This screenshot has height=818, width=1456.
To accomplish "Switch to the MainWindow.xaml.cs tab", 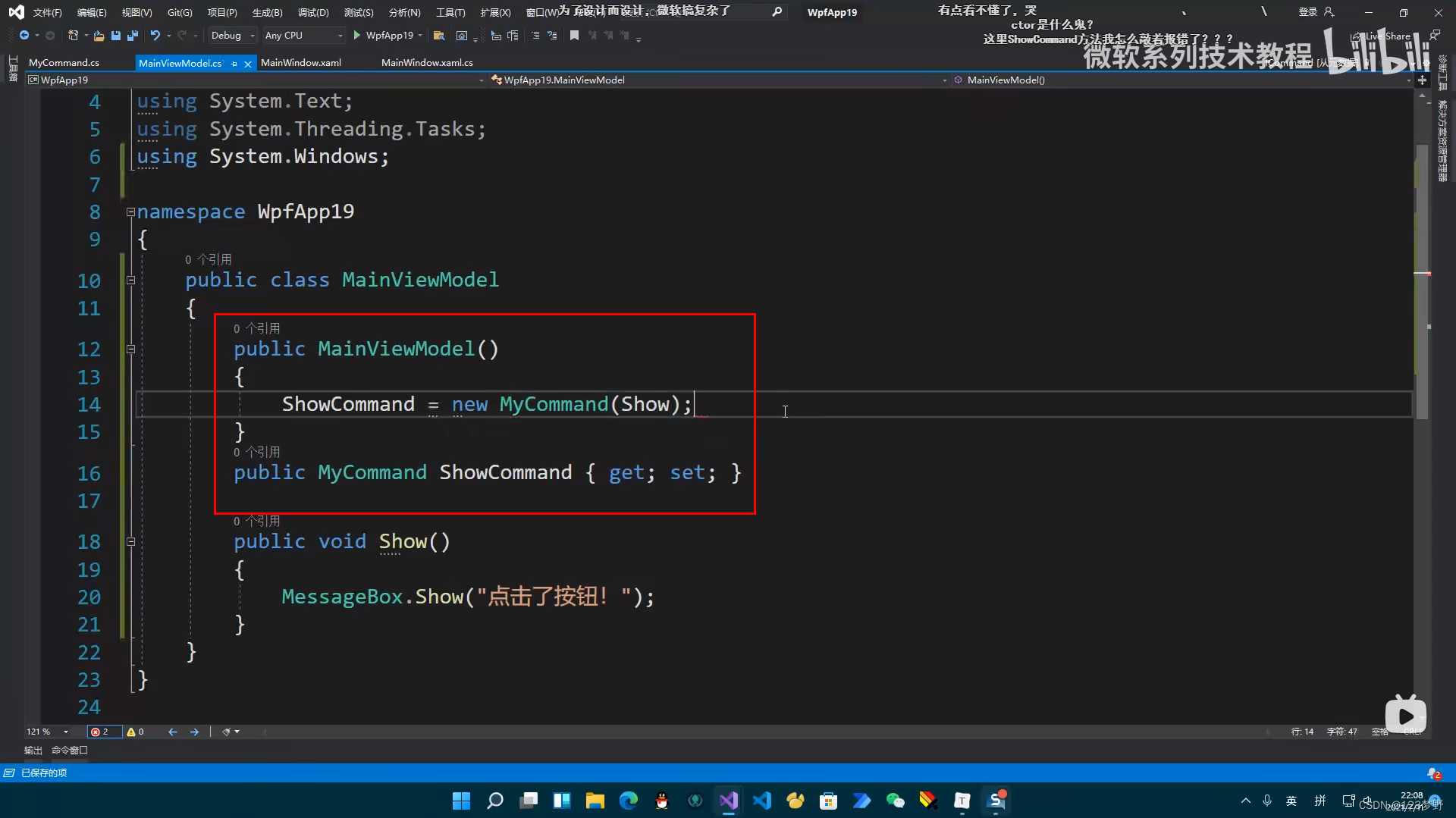I will coord(427,63).
